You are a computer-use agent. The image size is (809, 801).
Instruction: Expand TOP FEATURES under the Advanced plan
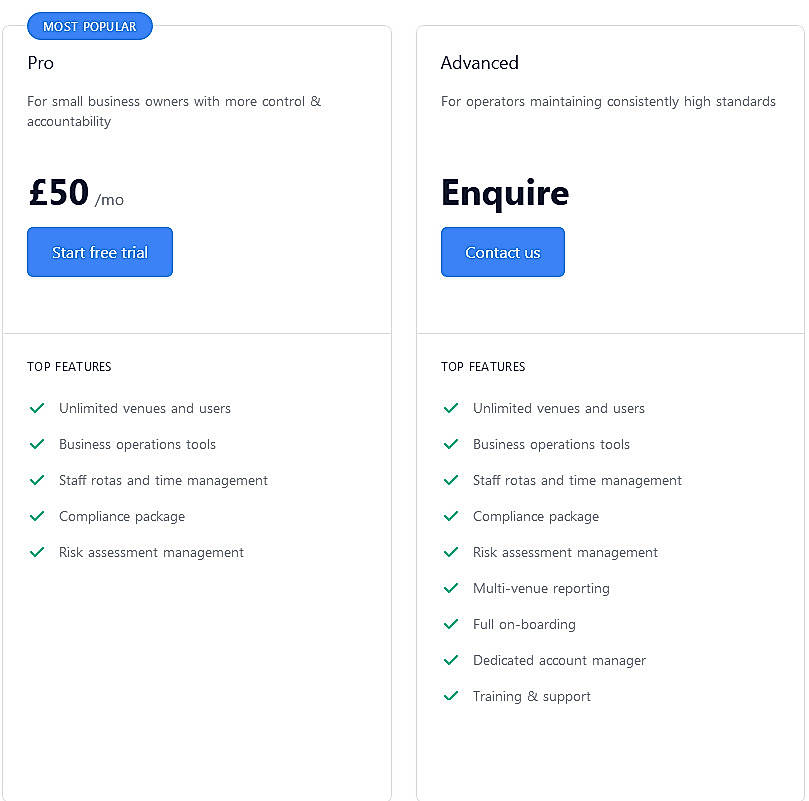point(483,367)
